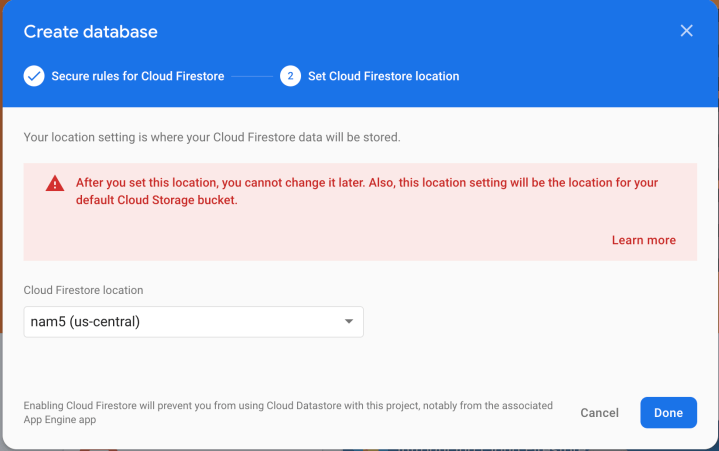This screenshot has width=719, height=451.
Task: Click the step 2 number circle
Action: (290, 76)
